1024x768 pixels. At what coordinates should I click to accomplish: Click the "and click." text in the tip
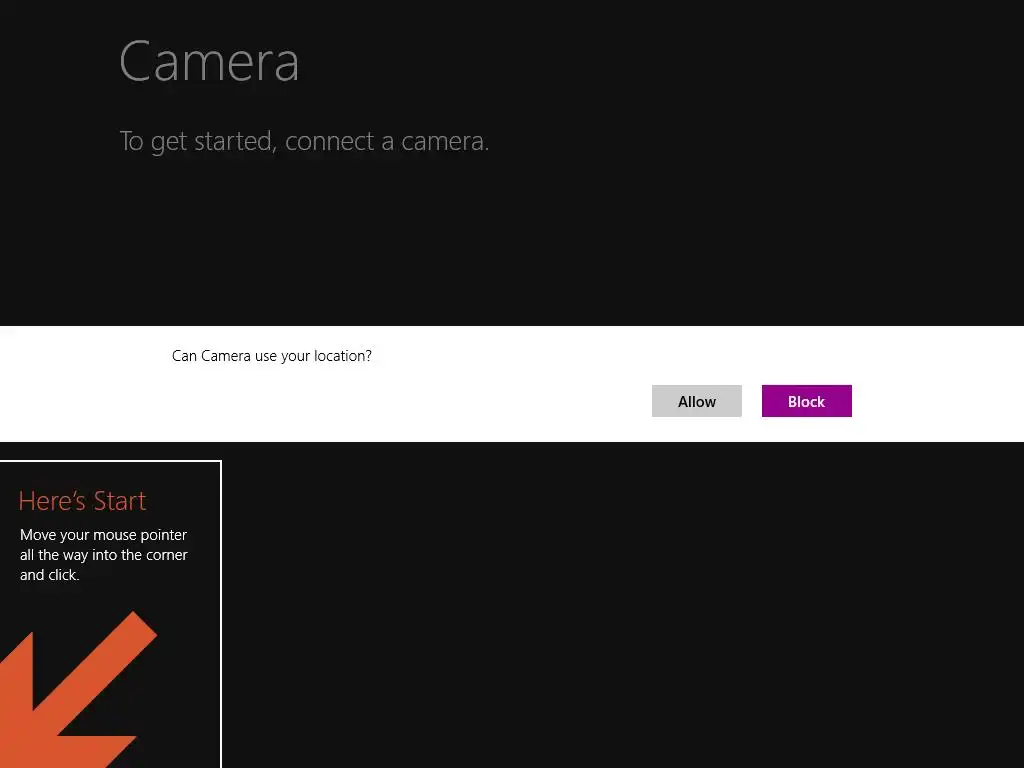tap(50, 575)
